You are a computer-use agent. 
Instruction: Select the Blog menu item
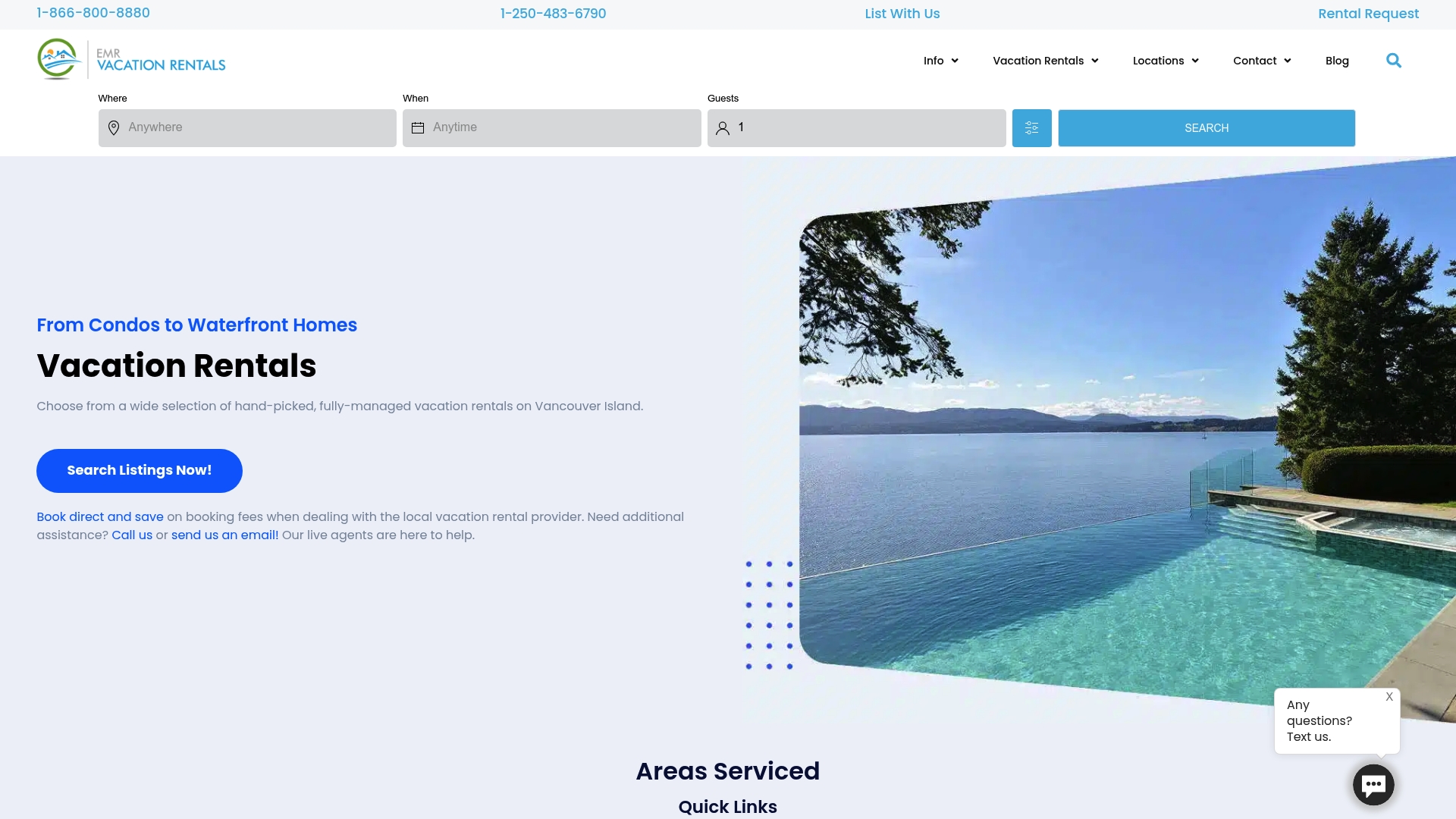click(1337, 60)
